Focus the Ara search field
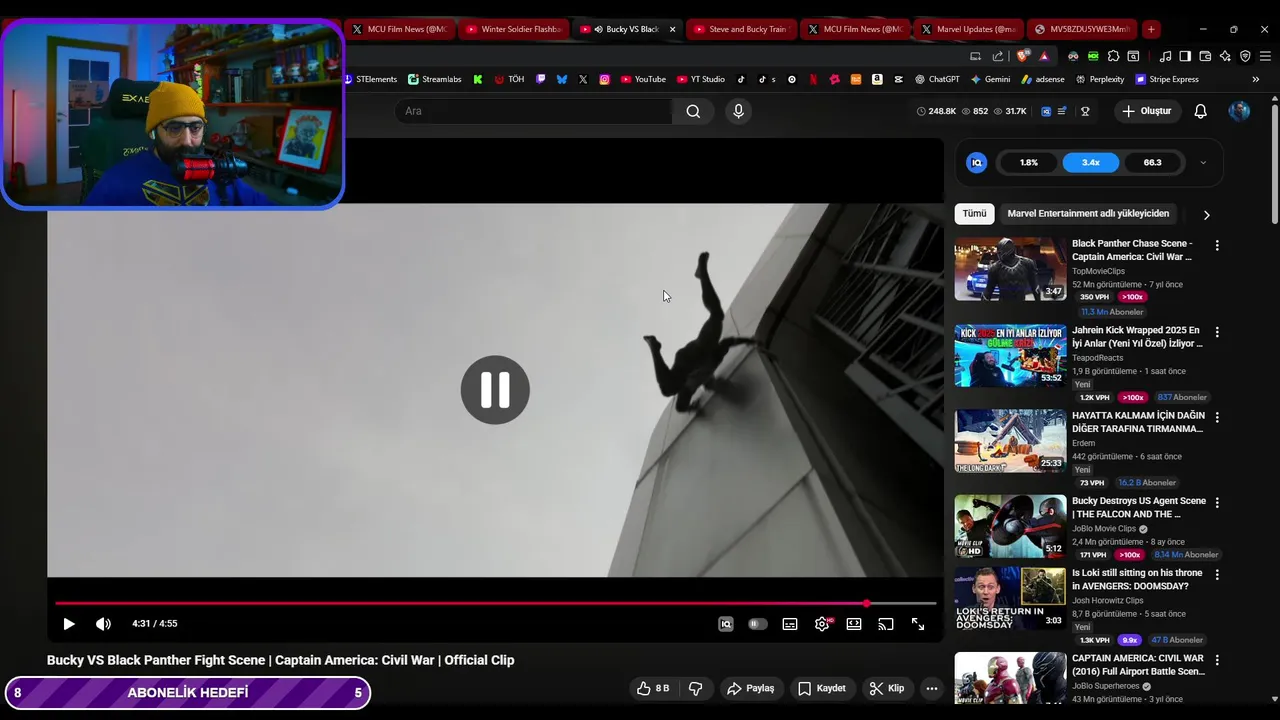Viewport: 1280px width, 720px height. coord(533,111)
